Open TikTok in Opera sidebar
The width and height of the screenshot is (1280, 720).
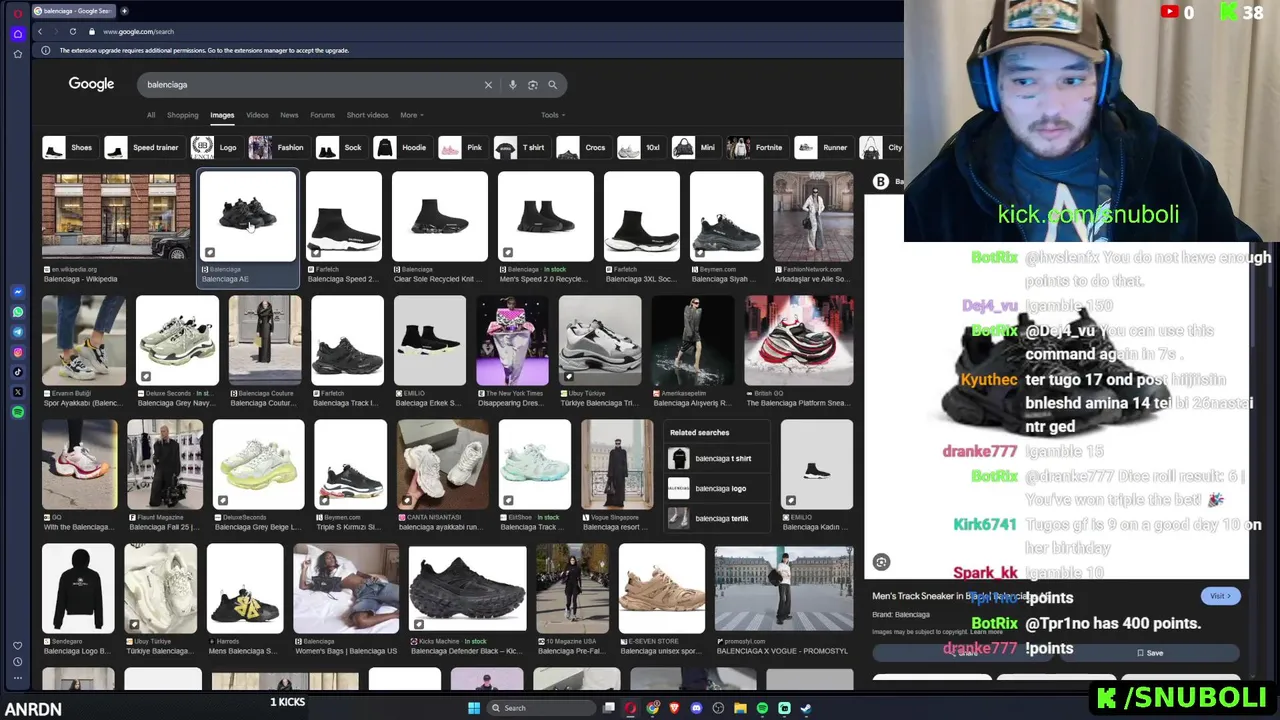coord(18,372)
